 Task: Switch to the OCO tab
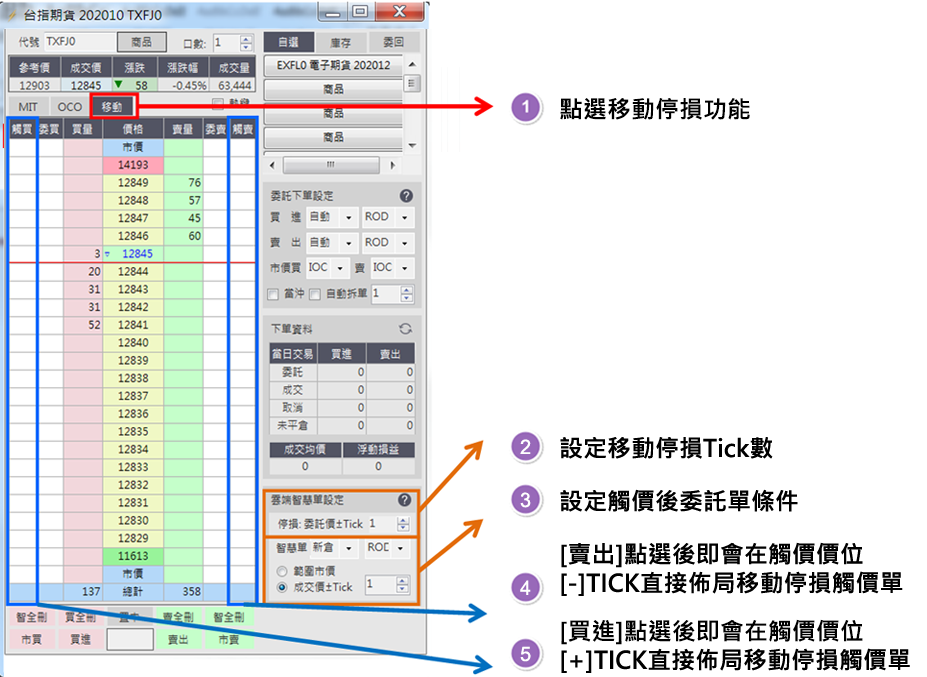point(70,107)
